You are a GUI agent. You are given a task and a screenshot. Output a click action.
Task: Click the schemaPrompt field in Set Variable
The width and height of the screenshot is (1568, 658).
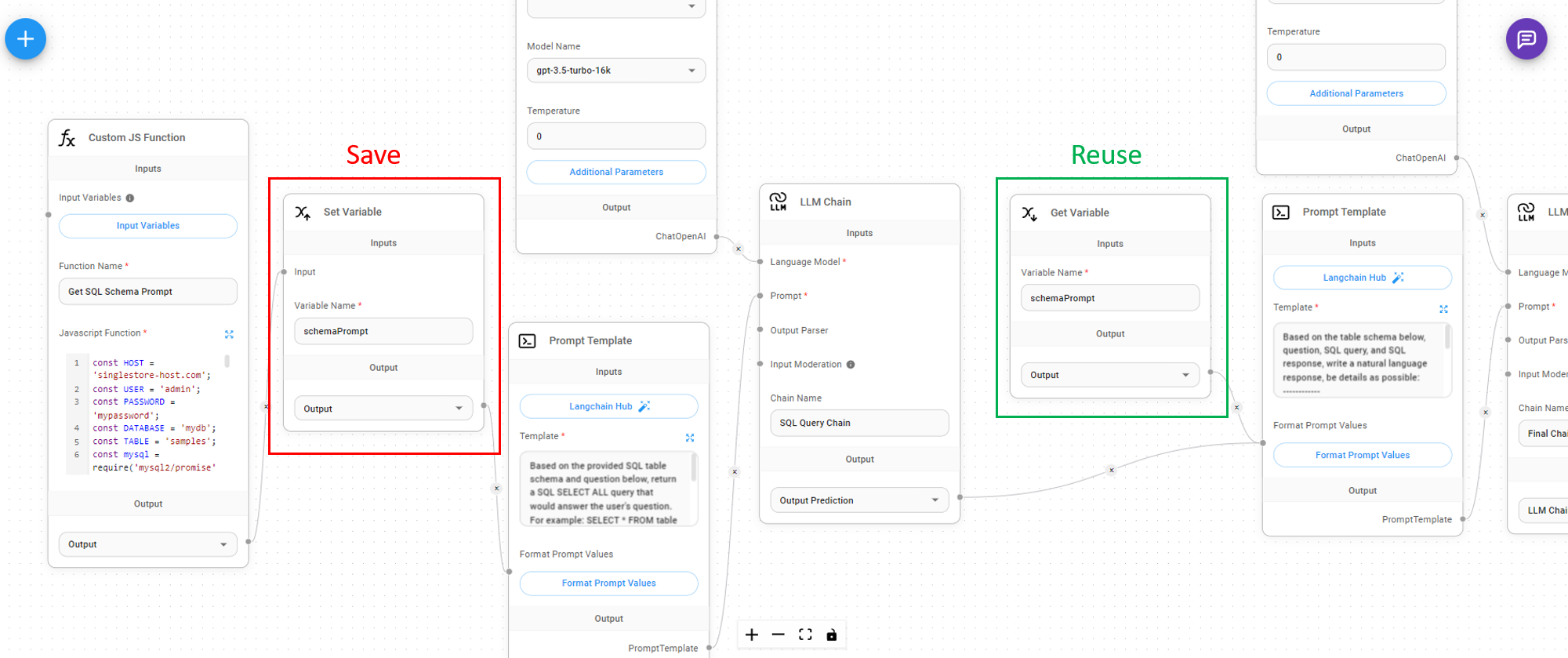pyautogui.click(x=383, y=331)
